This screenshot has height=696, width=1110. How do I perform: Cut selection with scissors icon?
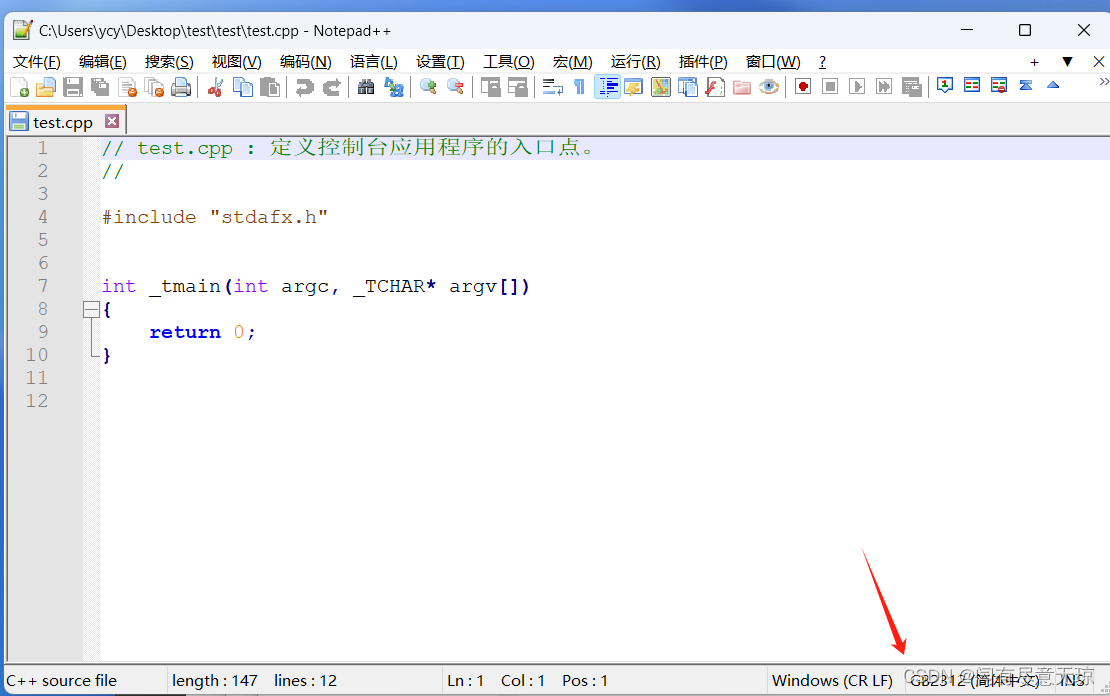(x=216, y=87)
